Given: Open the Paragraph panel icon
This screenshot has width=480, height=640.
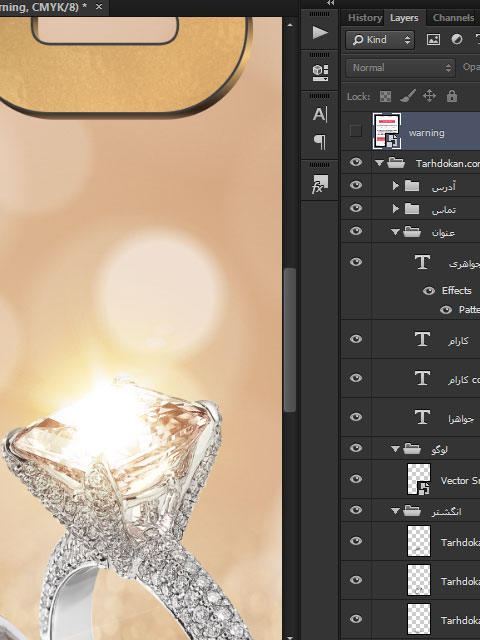Looking at the screenshot, I should (x=320, y=142).
